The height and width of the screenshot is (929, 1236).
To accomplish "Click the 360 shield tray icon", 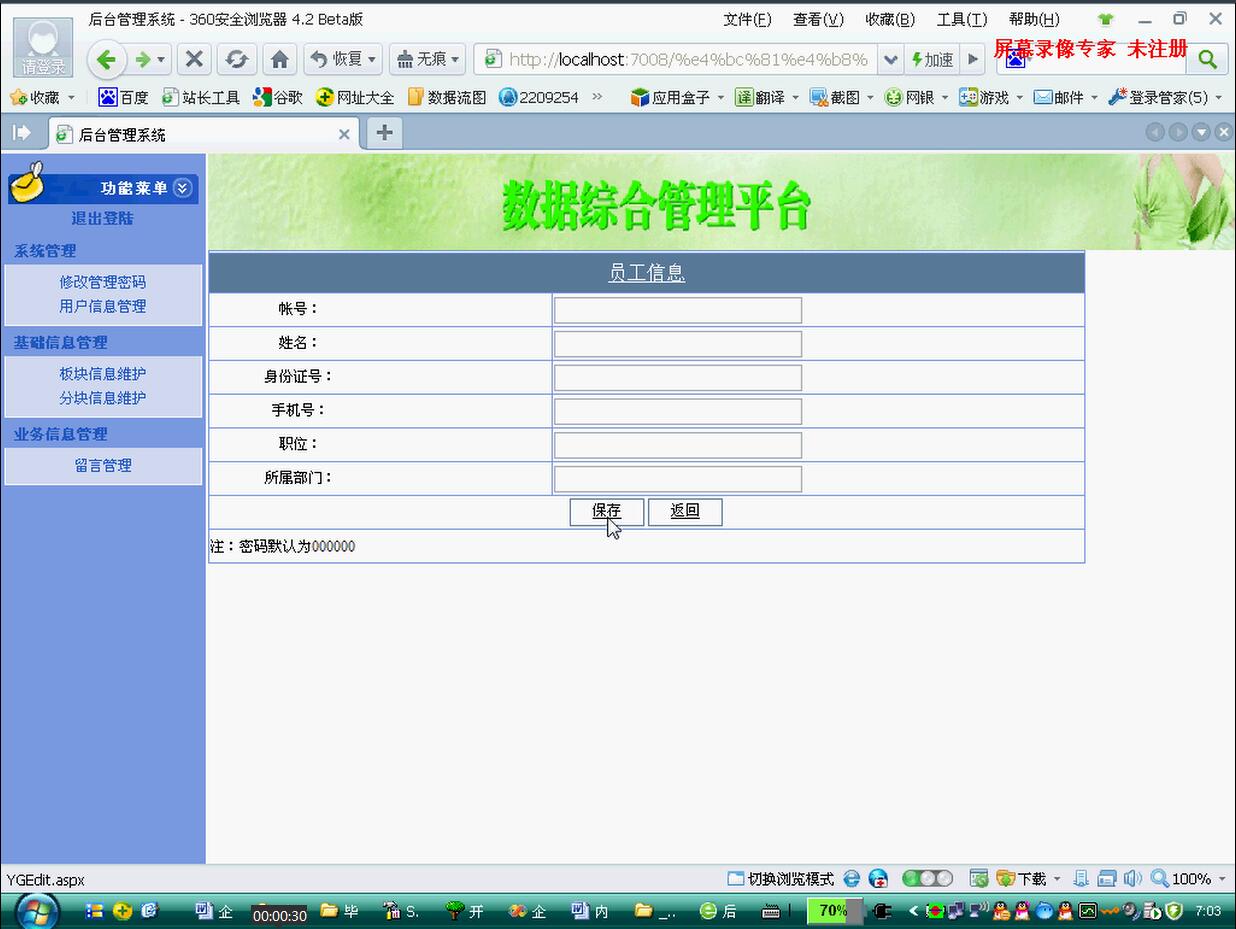I will point(1175,911).
